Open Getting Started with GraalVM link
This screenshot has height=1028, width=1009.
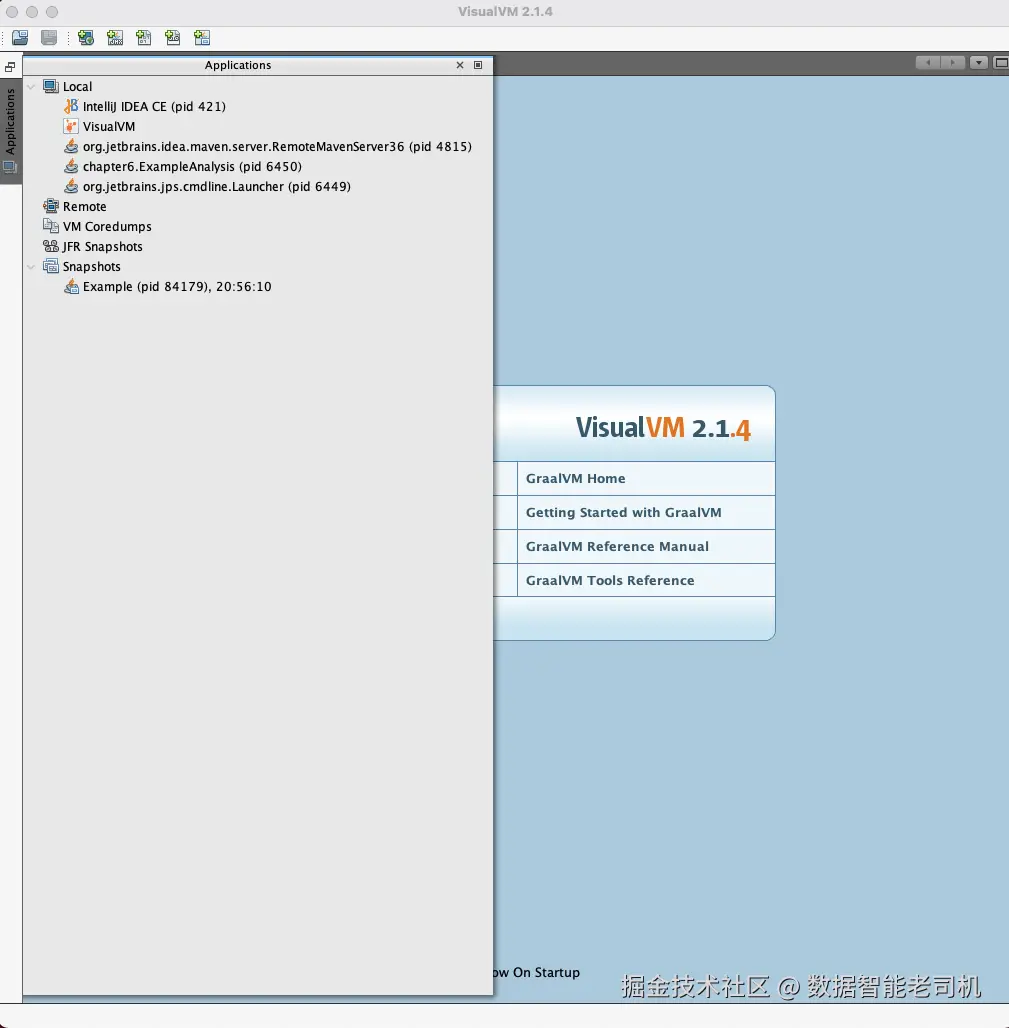(623, 513)
